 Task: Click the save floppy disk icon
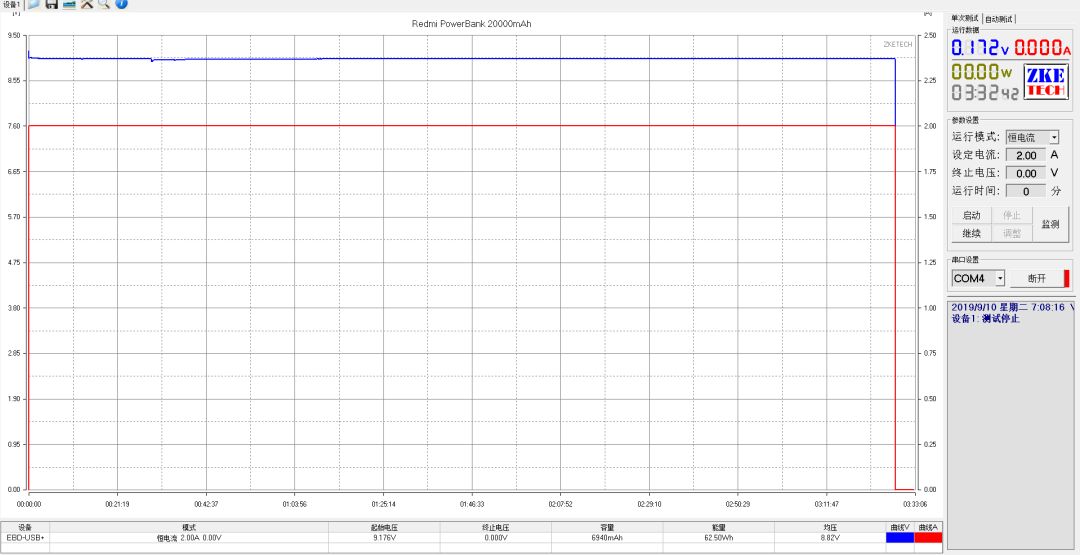click(x=52, y=4)
